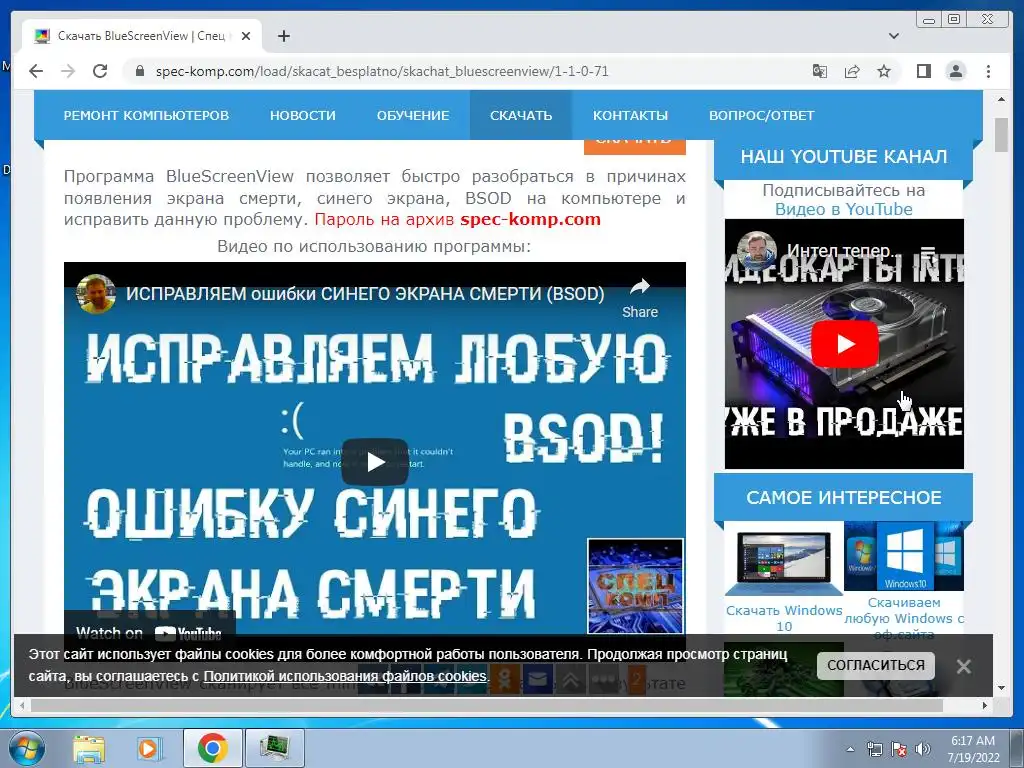Open the video title ИСПРАВЛЯЕМ ошибки СИНЕГО ЭКРАНА
1024x768 pixels.
[365, 294]
